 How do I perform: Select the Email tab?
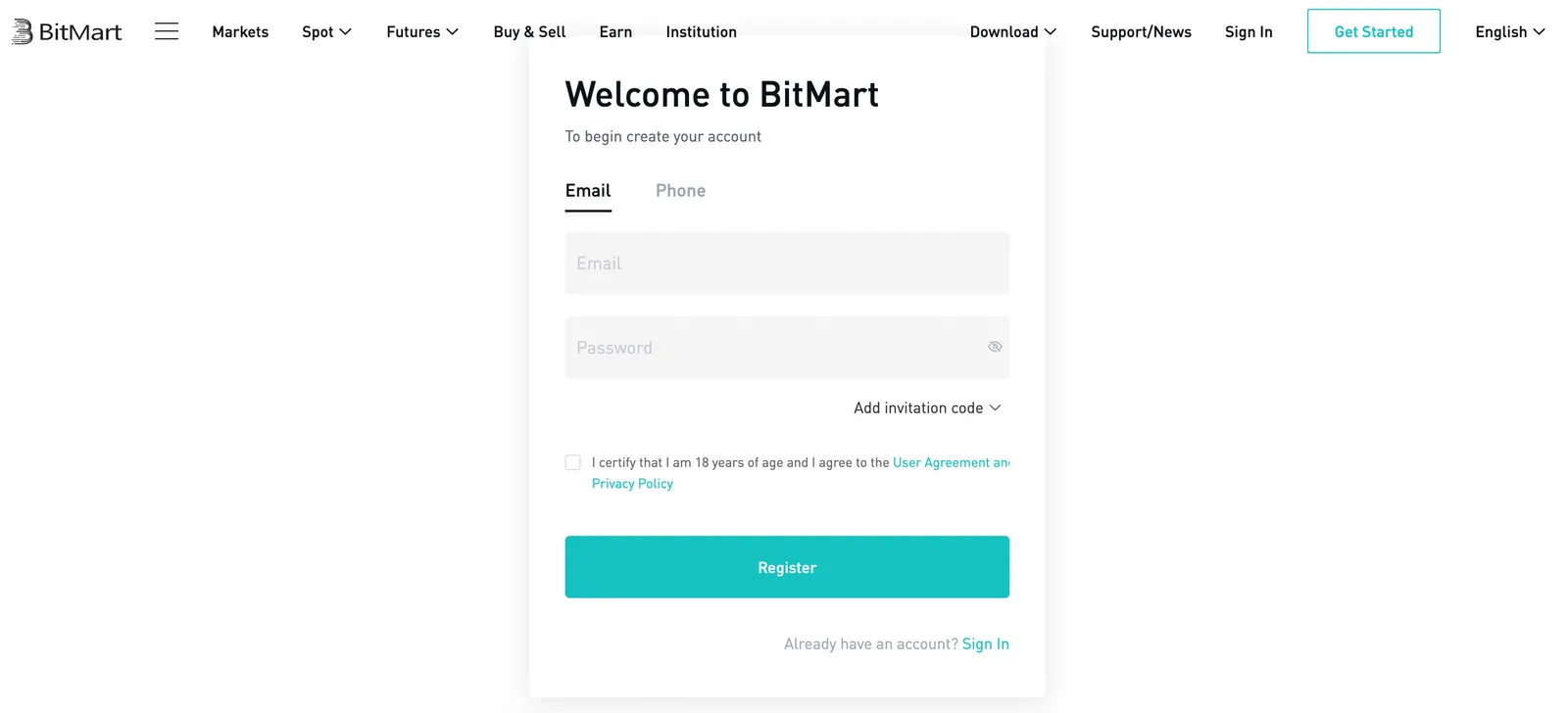point(588,191)
